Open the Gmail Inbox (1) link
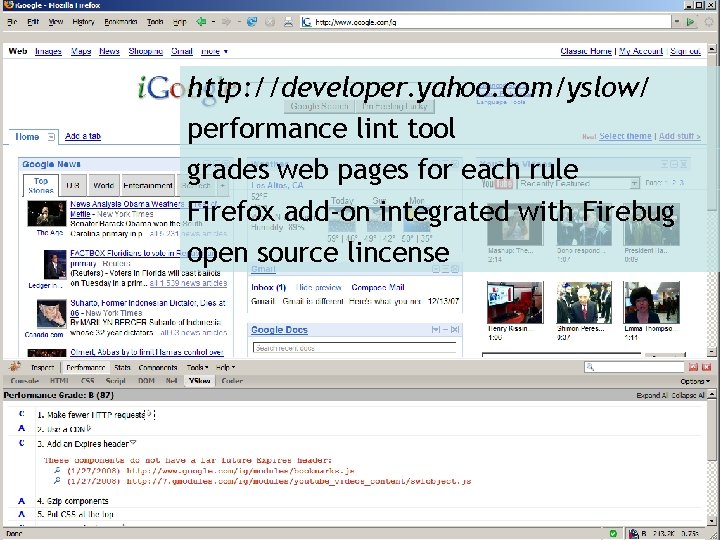720x540 pixels. coord(269,287)
